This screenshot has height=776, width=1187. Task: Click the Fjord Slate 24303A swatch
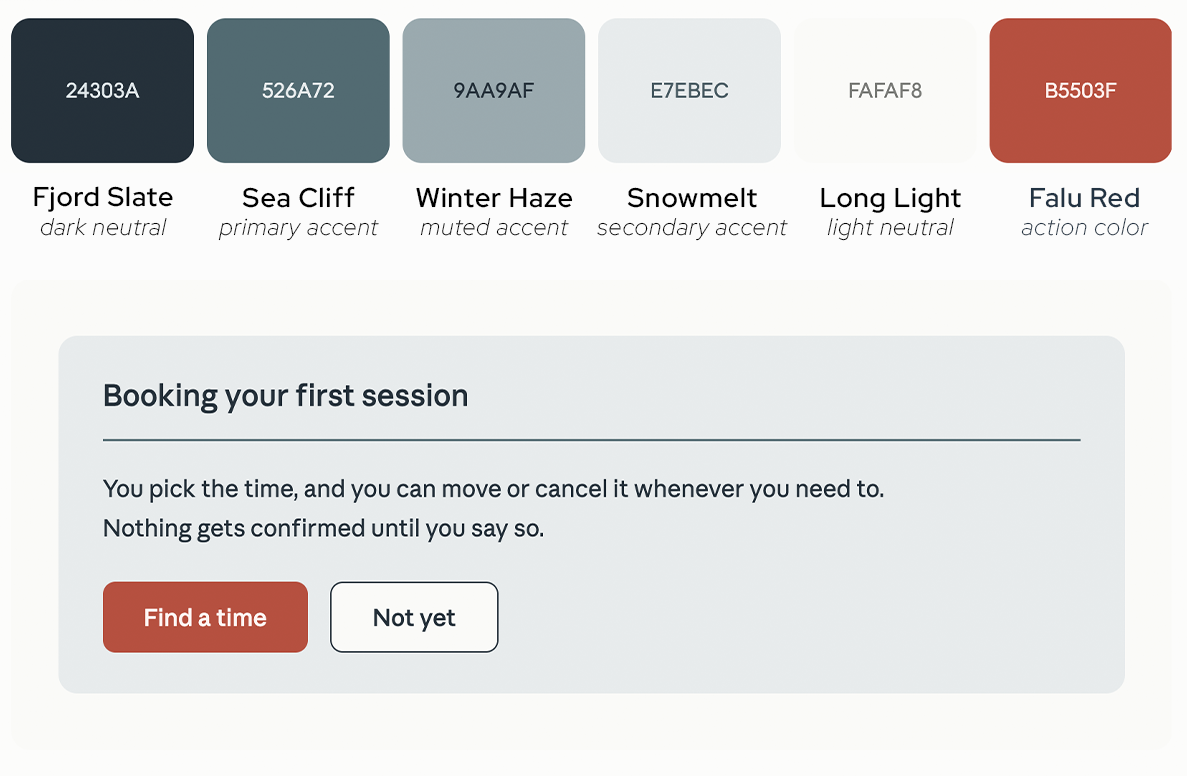(102, 90)
